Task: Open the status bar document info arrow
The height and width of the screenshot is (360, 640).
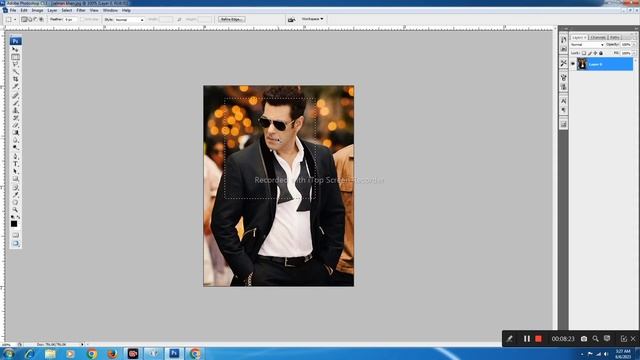Action: tap(82, 344)
